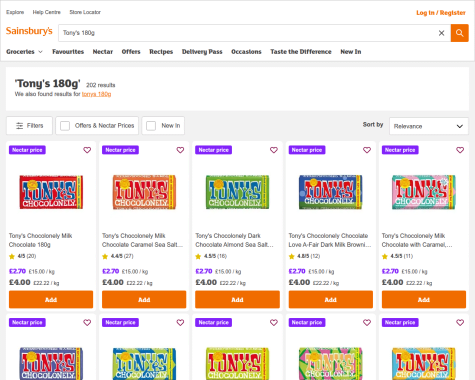Screen dimensions: 475x380
Task: Click the orange search magnifier button
Action: [x=459, y=33]
